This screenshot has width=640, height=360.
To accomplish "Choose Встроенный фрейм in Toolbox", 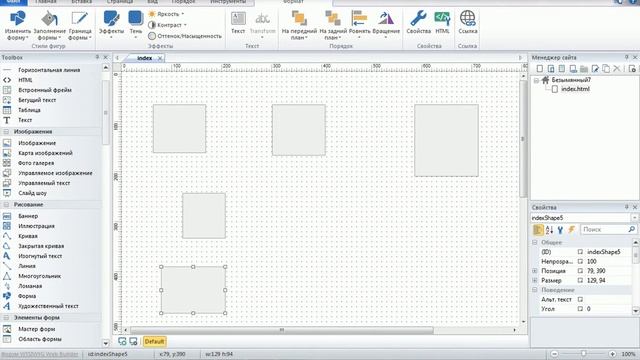I will coord(45,90).
